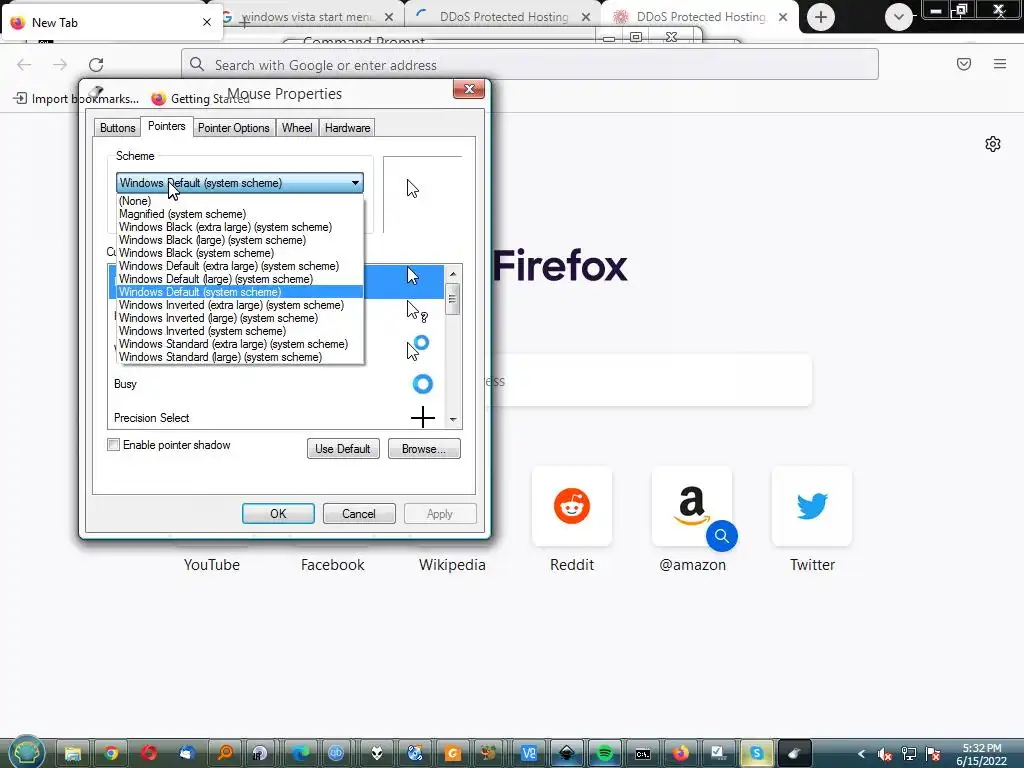Screen dimensions: 1024x768
Task: Open Skype from the taskbar
Action: tap(756, 754)
